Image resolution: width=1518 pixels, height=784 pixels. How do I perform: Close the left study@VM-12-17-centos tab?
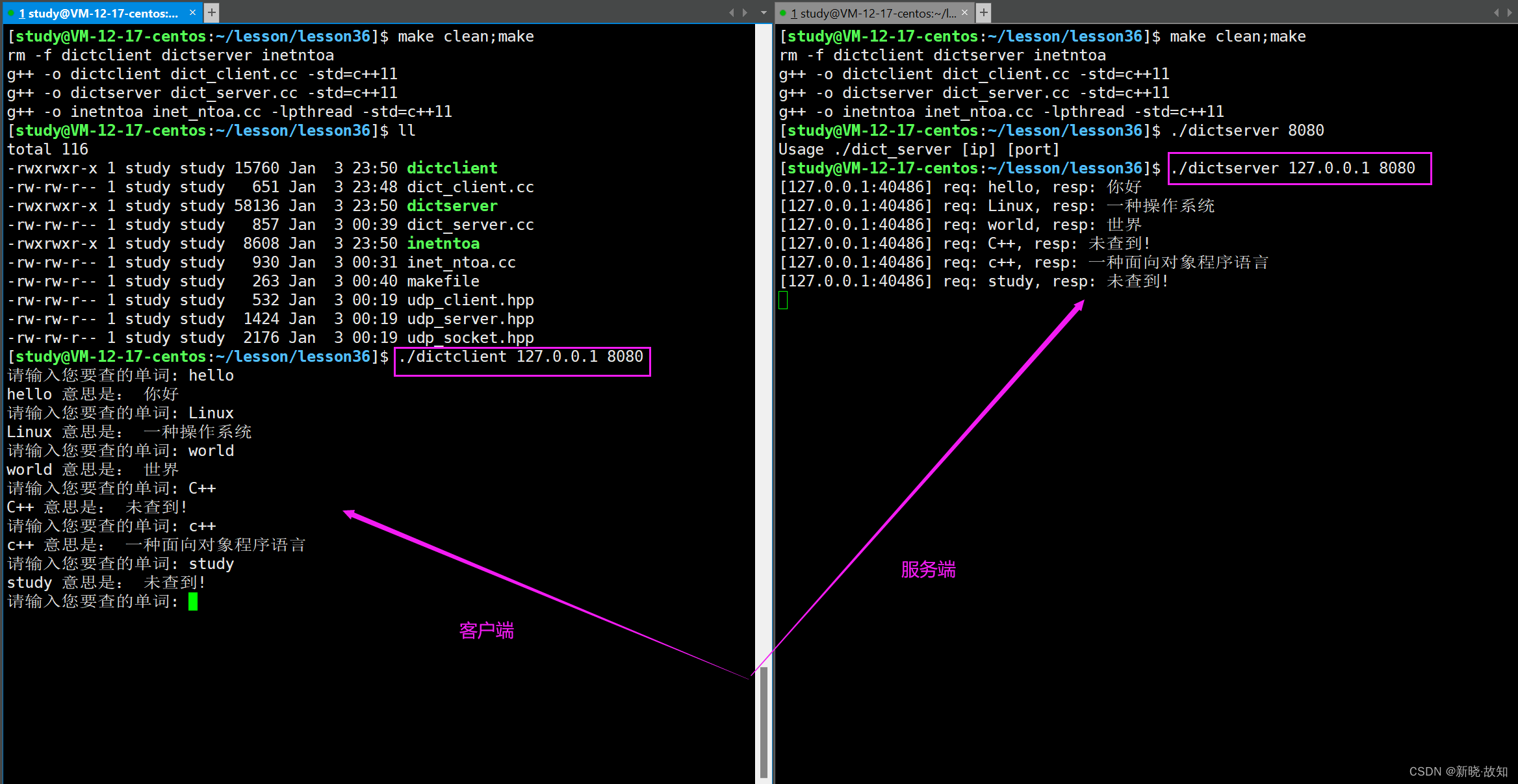(x=192, y=12)
